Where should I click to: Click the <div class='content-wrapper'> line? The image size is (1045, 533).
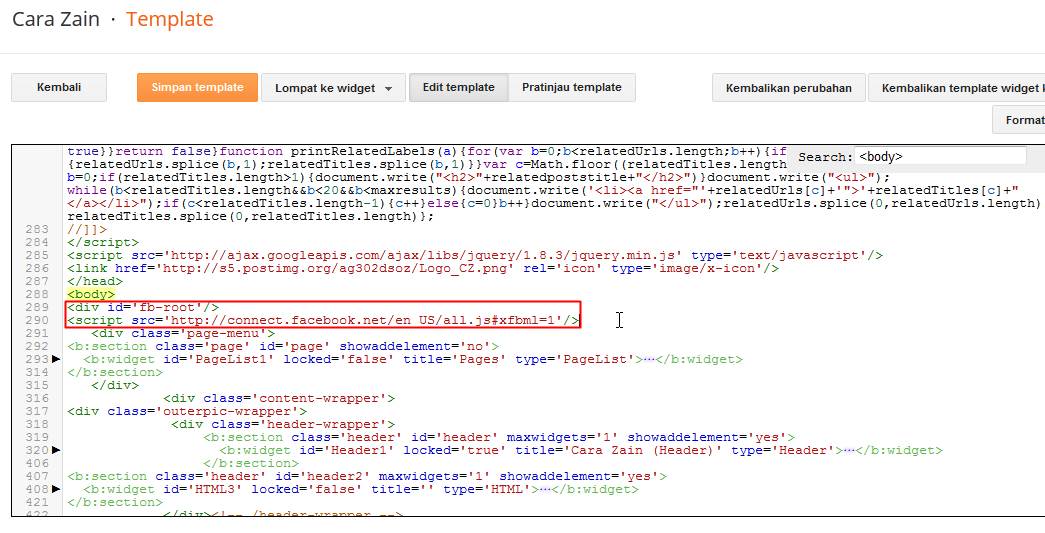click(279, 398)
